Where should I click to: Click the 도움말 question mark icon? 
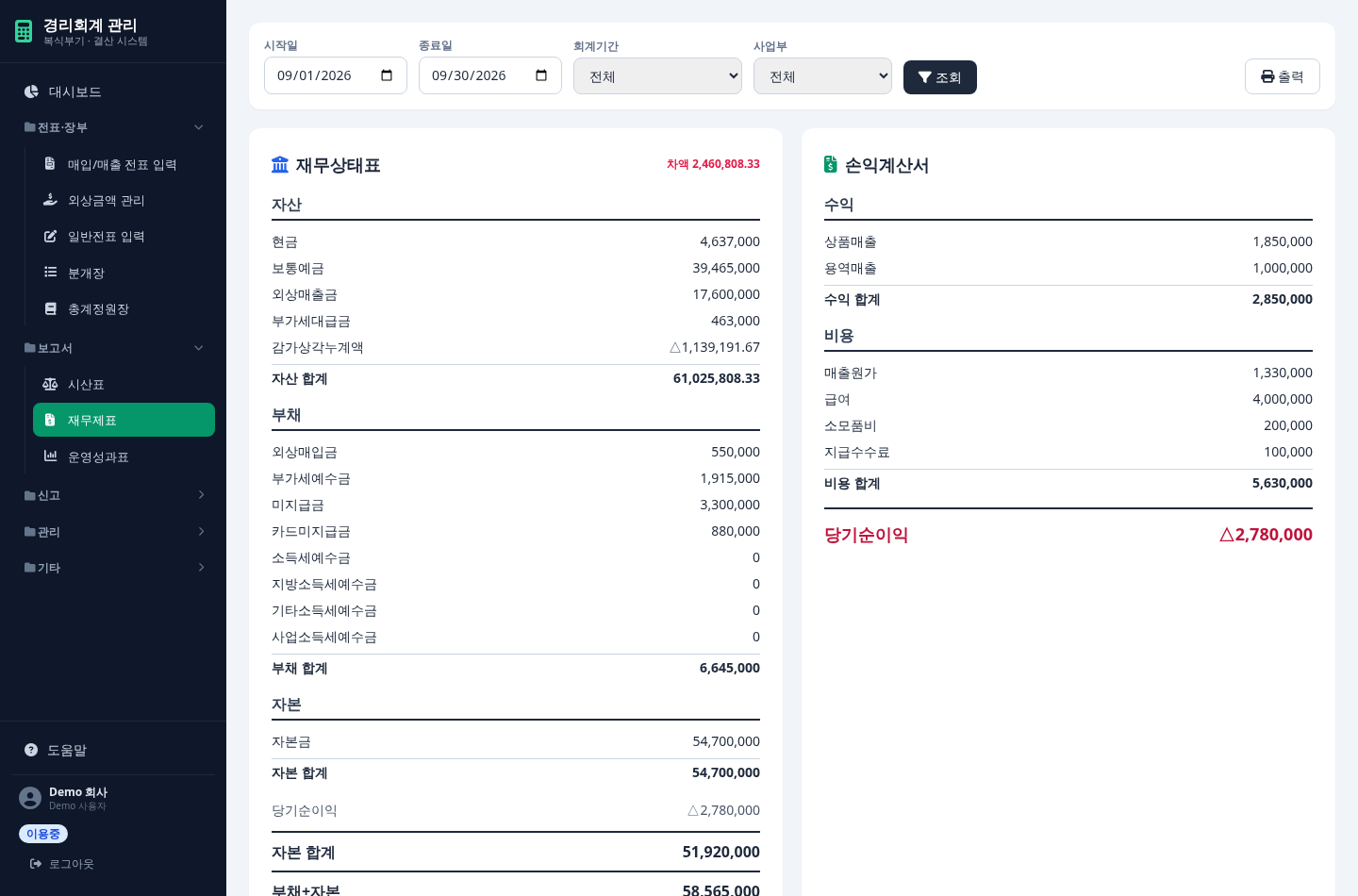point(31,750)
